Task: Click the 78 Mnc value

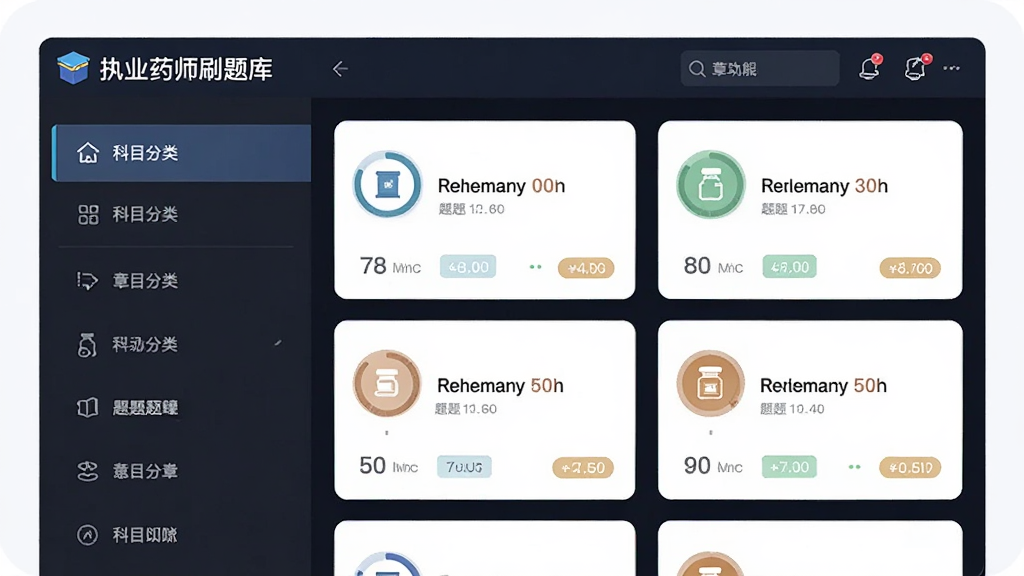Action: click(390, 266)
